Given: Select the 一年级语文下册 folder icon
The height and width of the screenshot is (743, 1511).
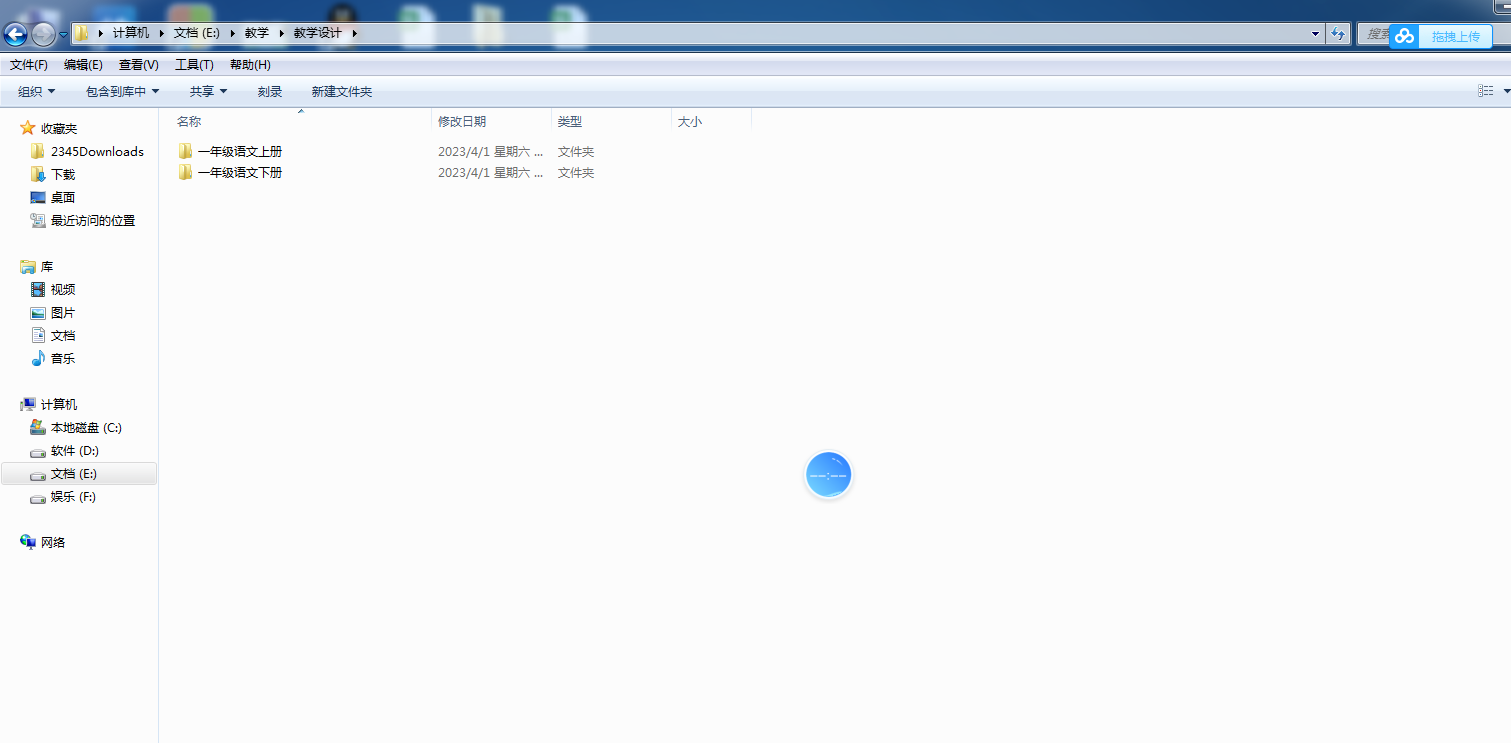Looking at the screenshot, I should coord(185,173).
